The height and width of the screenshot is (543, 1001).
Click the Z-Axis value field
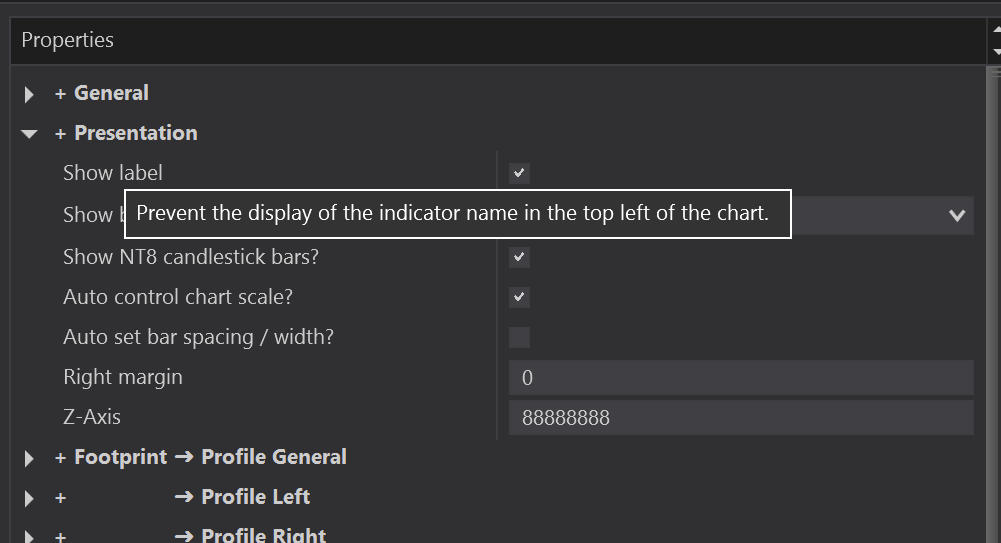(740, 418)
